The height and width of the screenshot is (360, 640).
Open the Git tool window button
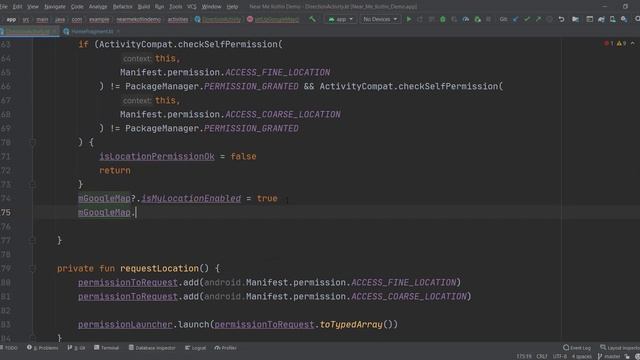click(x=76, y=348)
